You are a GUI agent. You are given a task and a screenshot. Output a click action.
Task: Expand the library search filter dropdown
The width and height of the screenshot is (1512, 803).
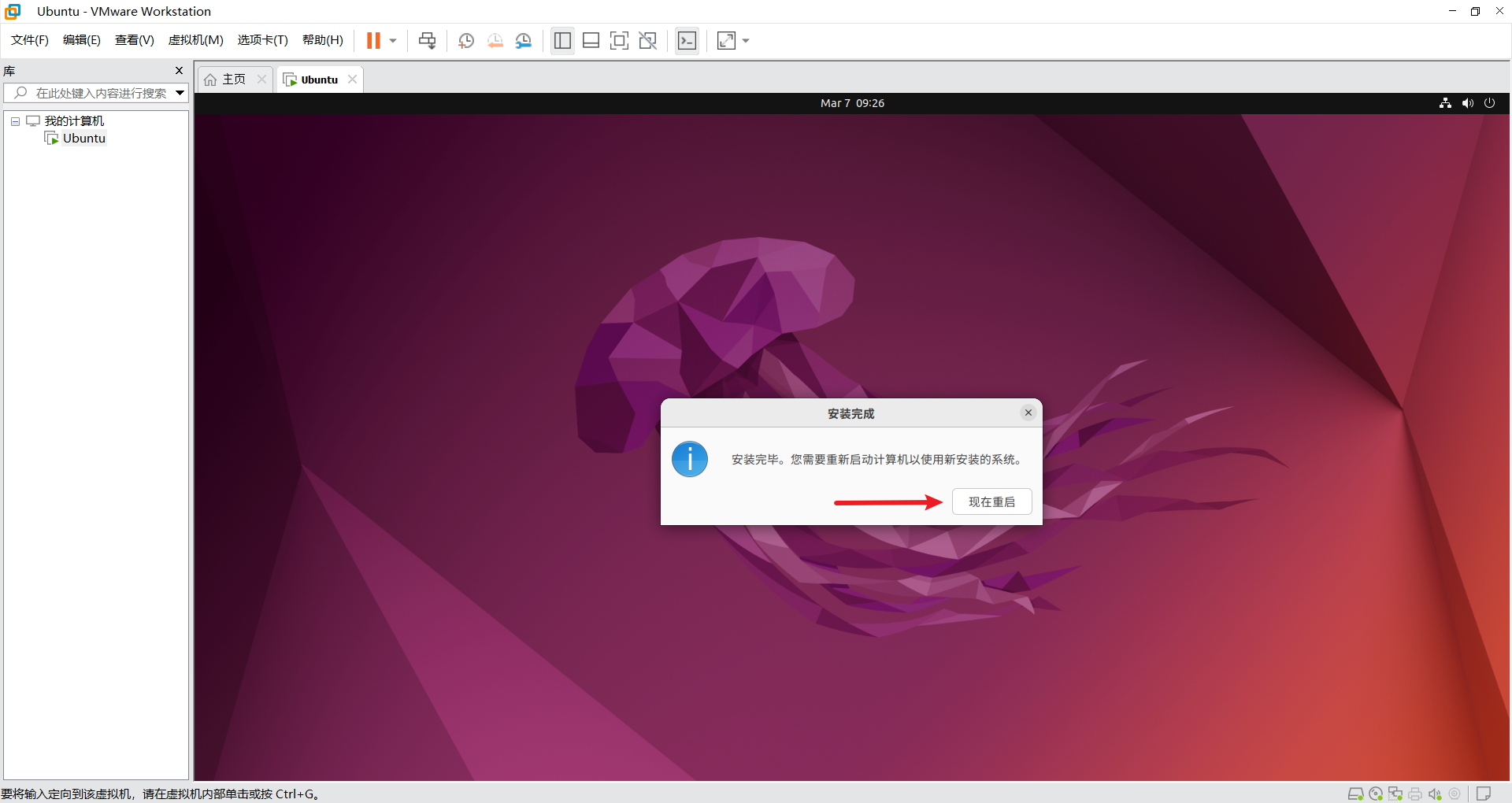click(x=180, y=93)
